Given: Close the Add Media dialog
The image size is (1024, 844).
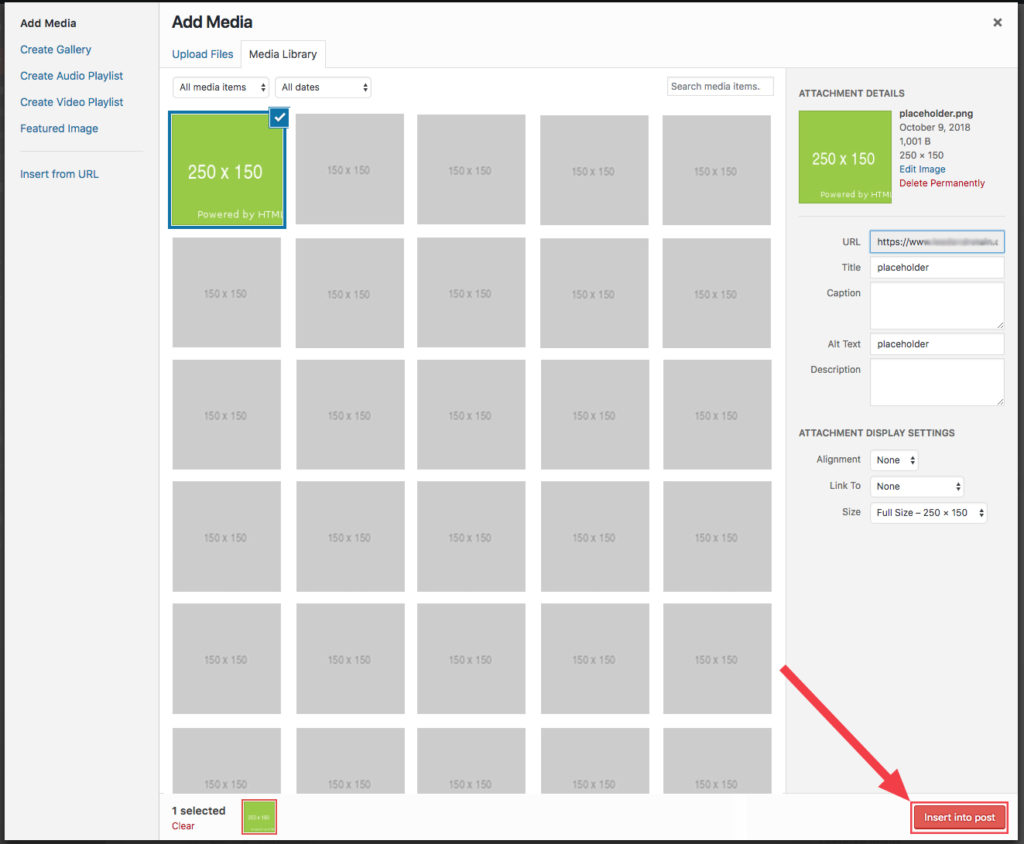Looking at the screenshot, I should [997, 22].
